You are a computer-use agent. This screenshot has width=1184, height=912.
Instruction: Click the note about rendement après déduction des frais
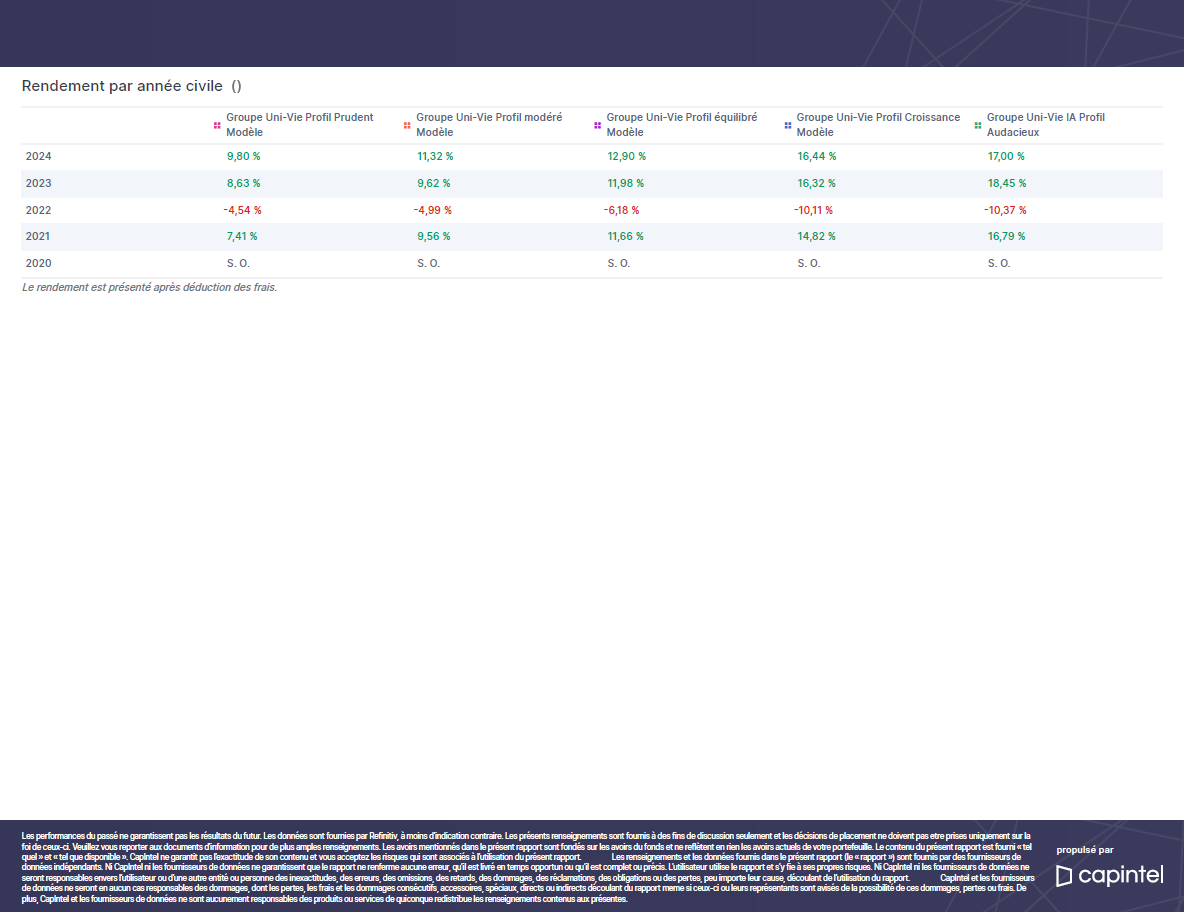[150, 288]
